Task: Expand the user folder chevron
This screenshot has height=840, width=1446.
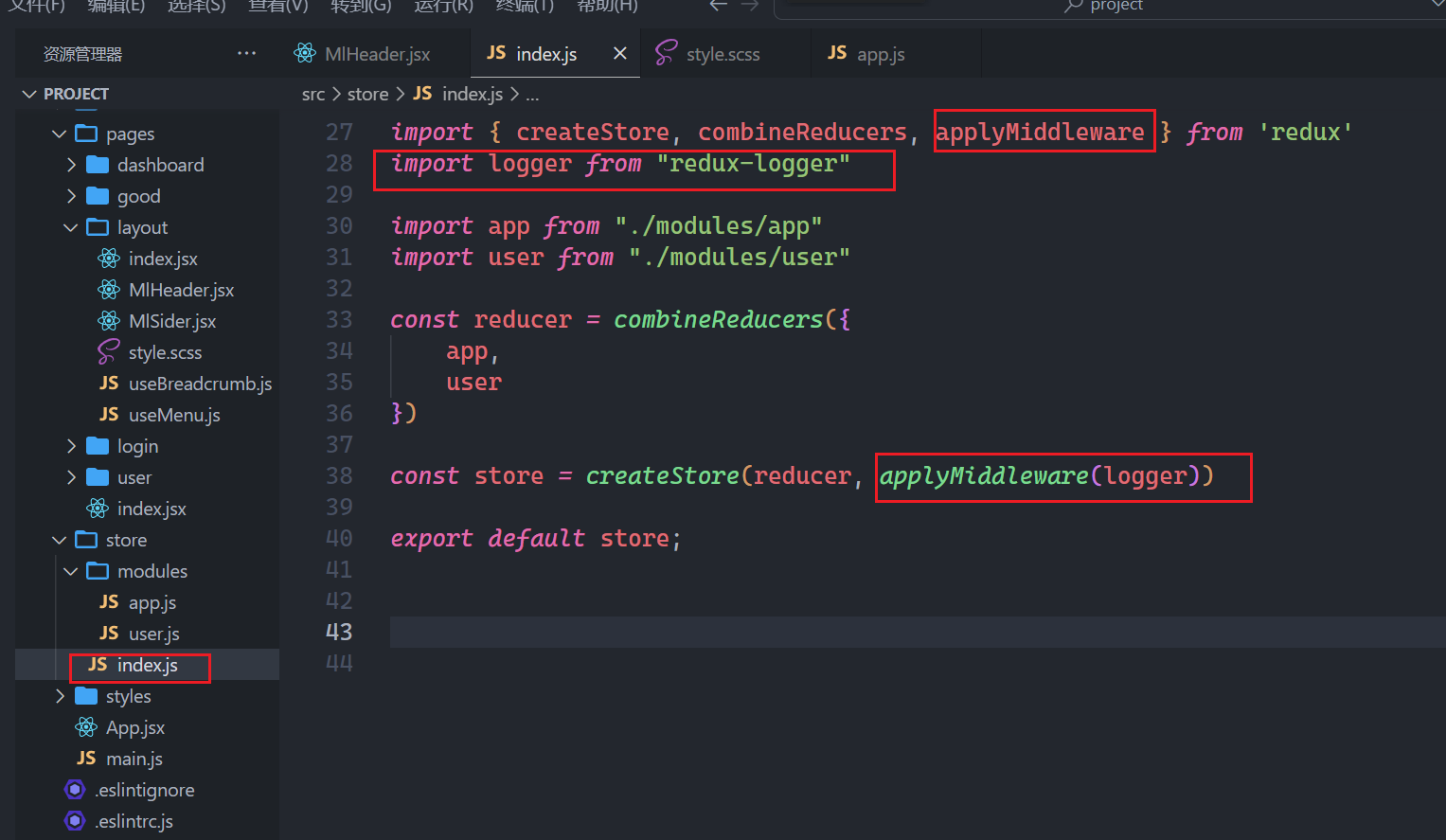Action: (71, 477)
